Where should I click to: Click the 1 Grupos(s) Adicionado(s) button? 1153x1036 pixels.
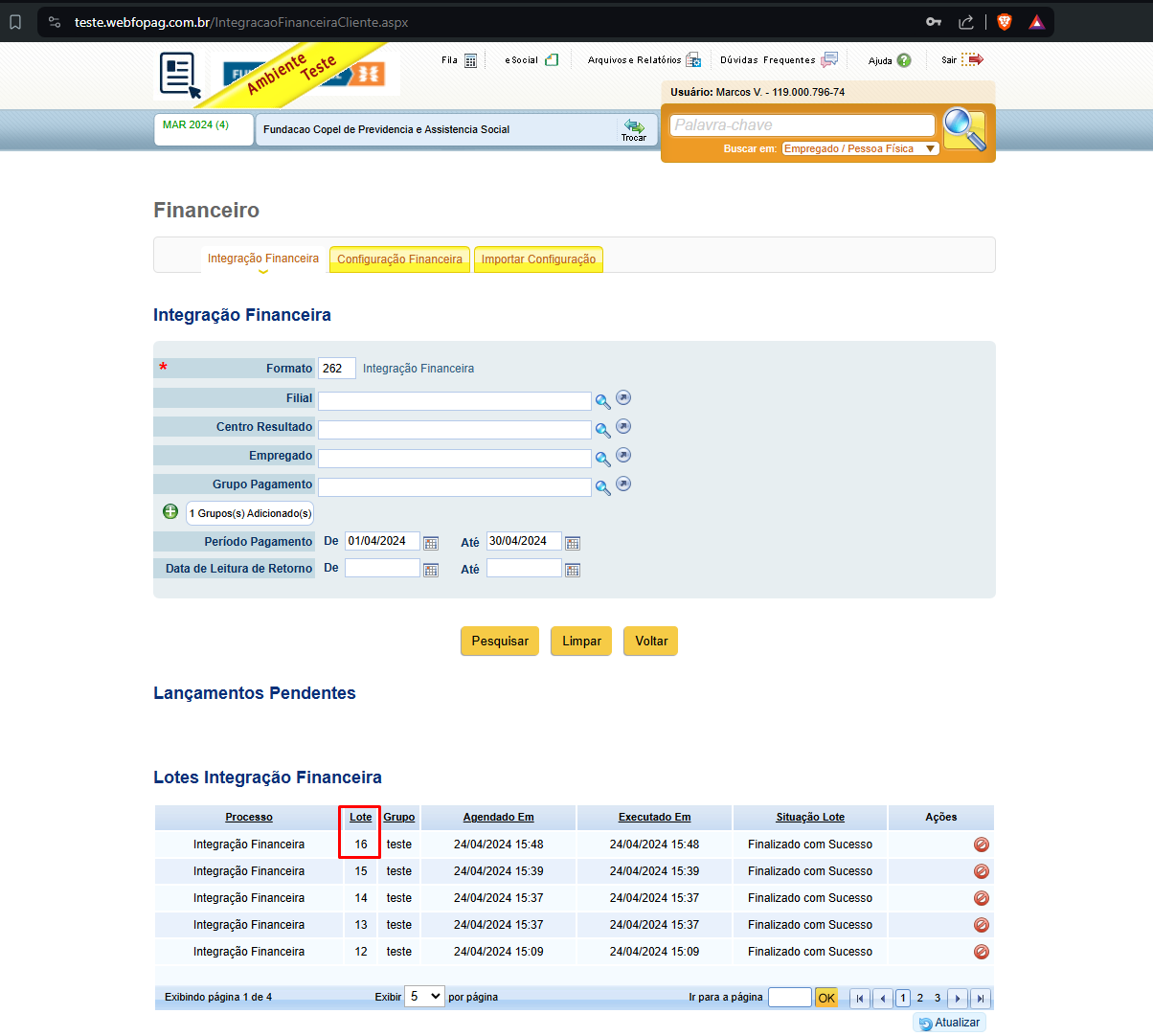(250, 513)
